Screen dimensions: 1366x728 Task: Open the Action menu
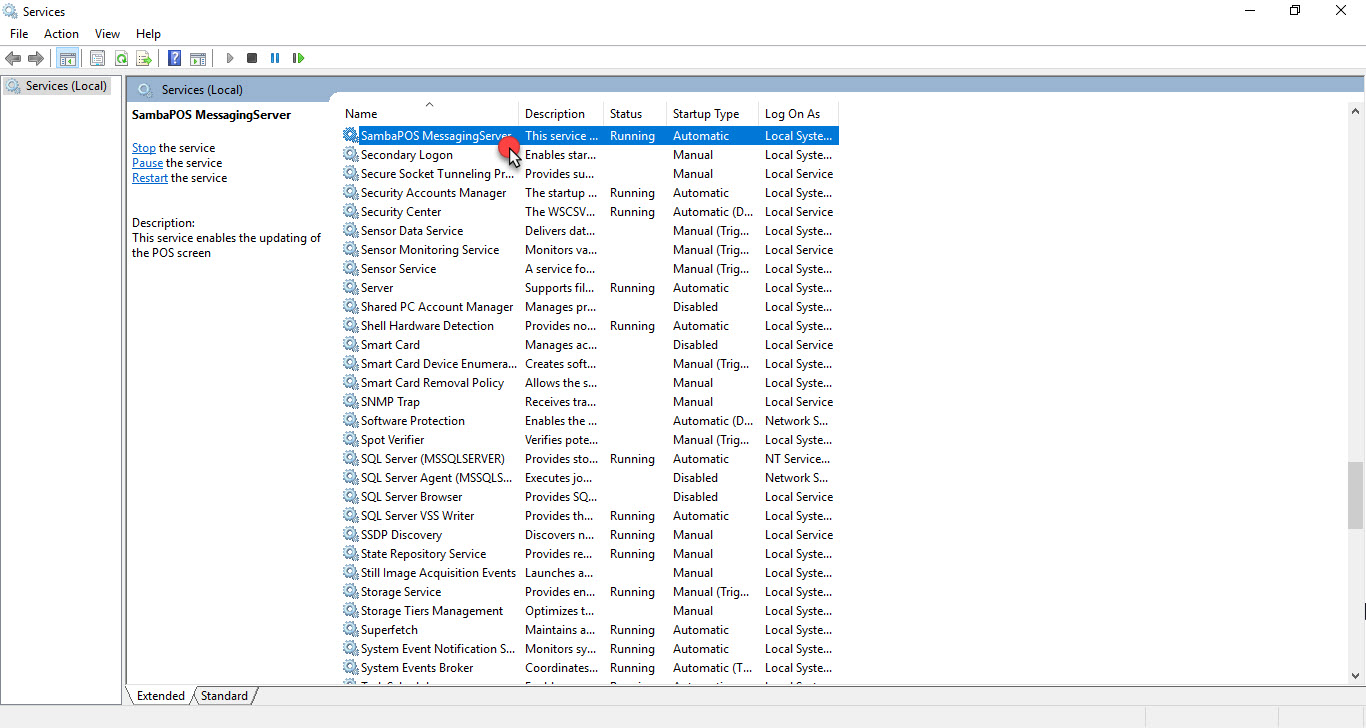[61, 34]
